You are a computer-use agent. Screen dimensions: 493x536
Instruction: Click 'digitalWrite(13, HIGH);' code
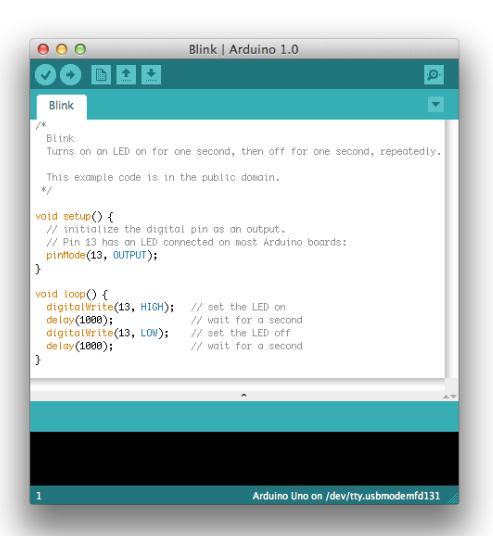(x=110, y=307)
